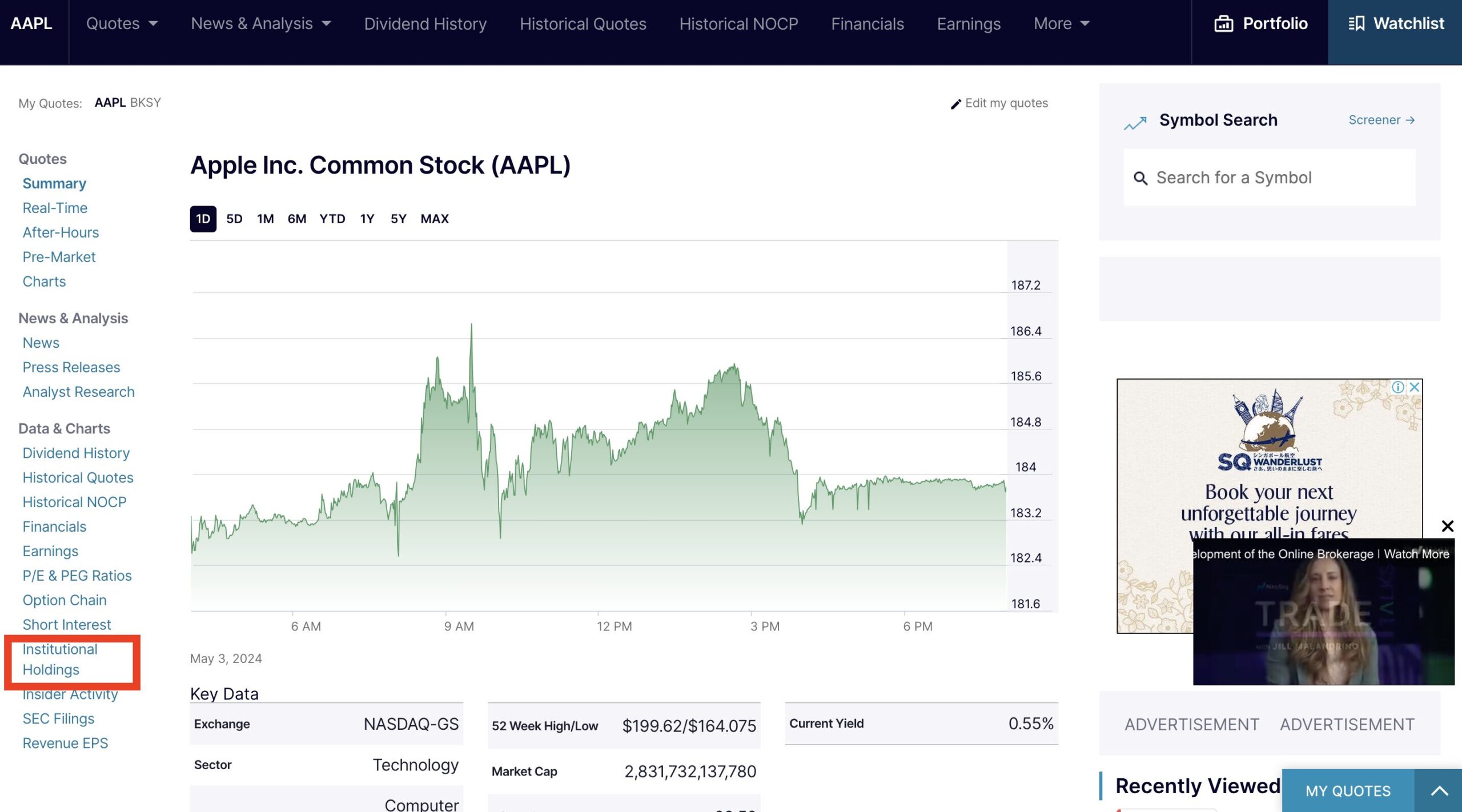Open Financials in top nav

(867, 23)
